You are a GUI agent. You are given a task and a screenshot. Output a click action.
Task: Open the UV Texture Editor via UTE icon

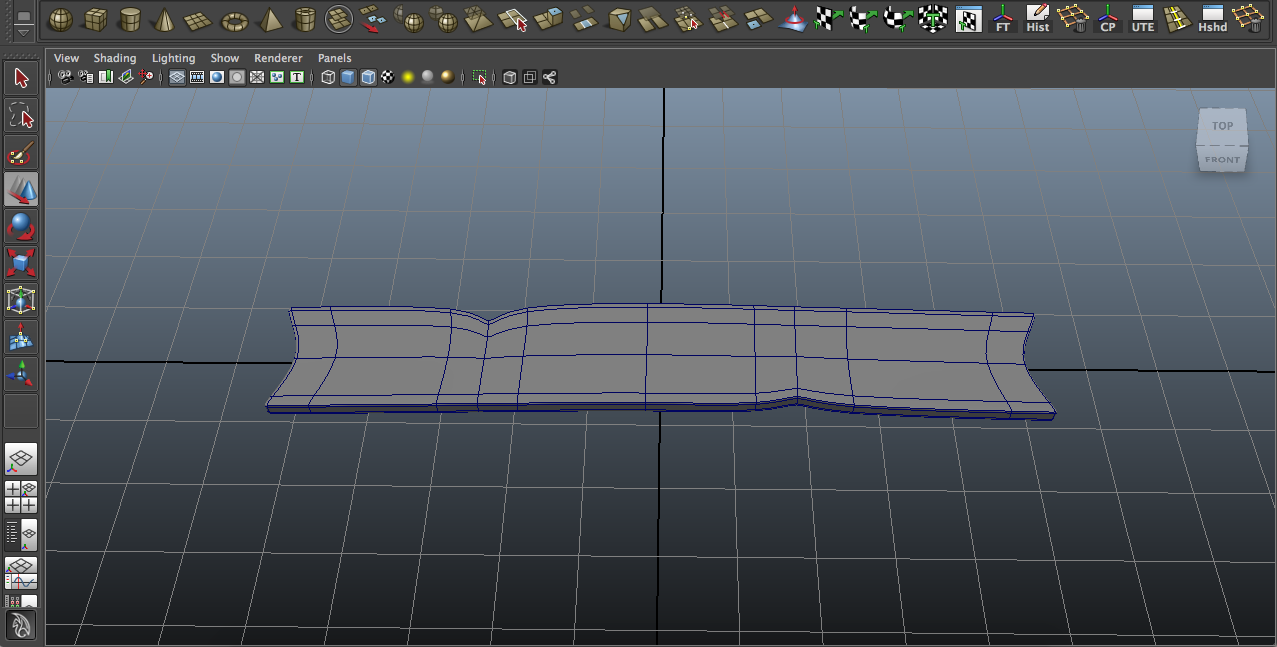[1142, 16]
